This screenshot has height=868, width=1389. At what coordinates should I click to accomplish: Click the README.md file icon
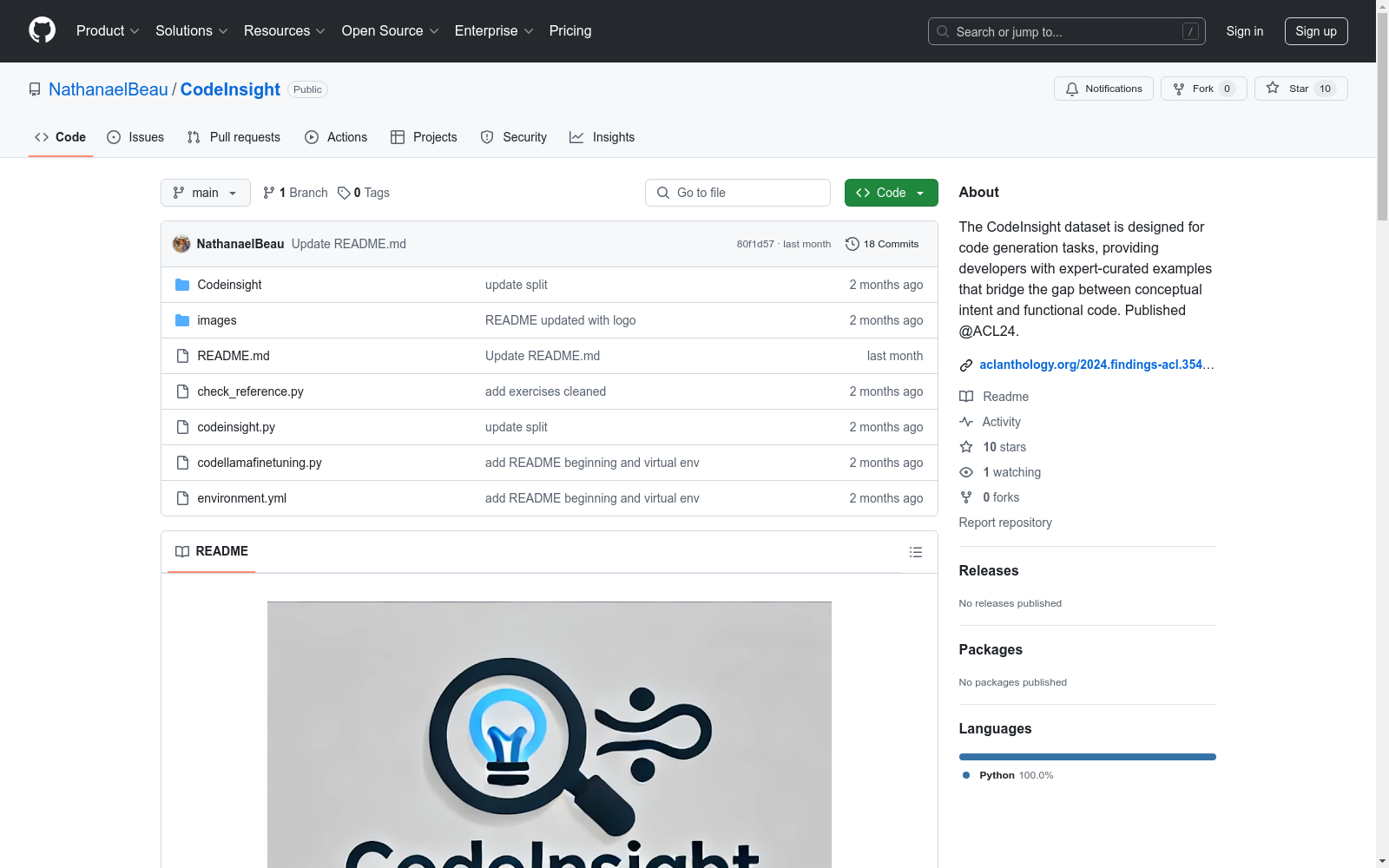point(182,356)
